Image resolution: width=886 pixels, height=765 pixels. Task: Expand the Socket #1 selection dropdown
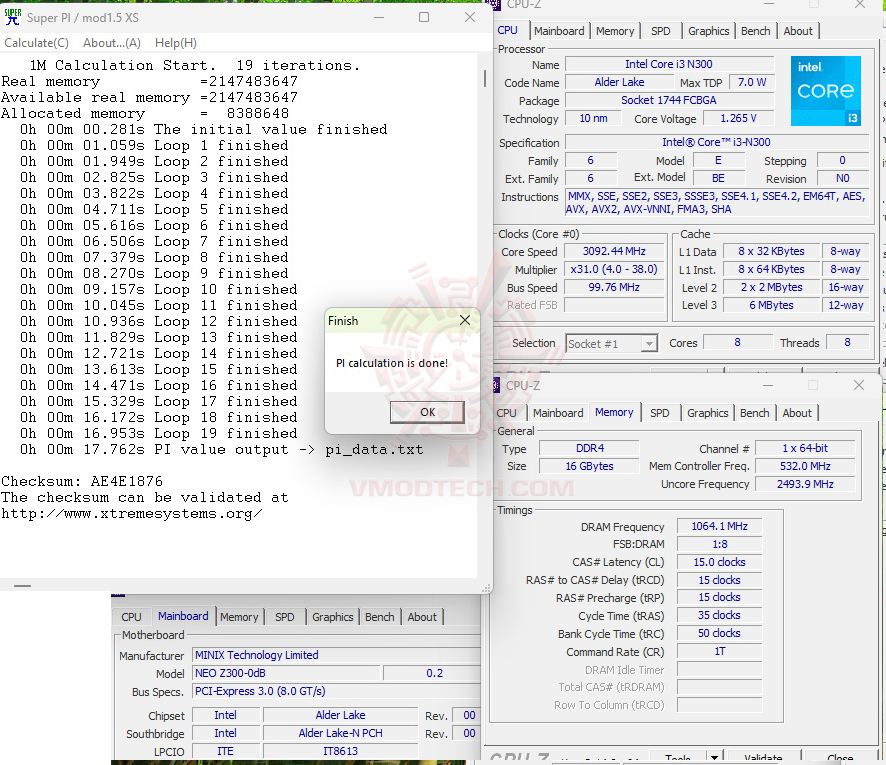(x=649, y=344)
